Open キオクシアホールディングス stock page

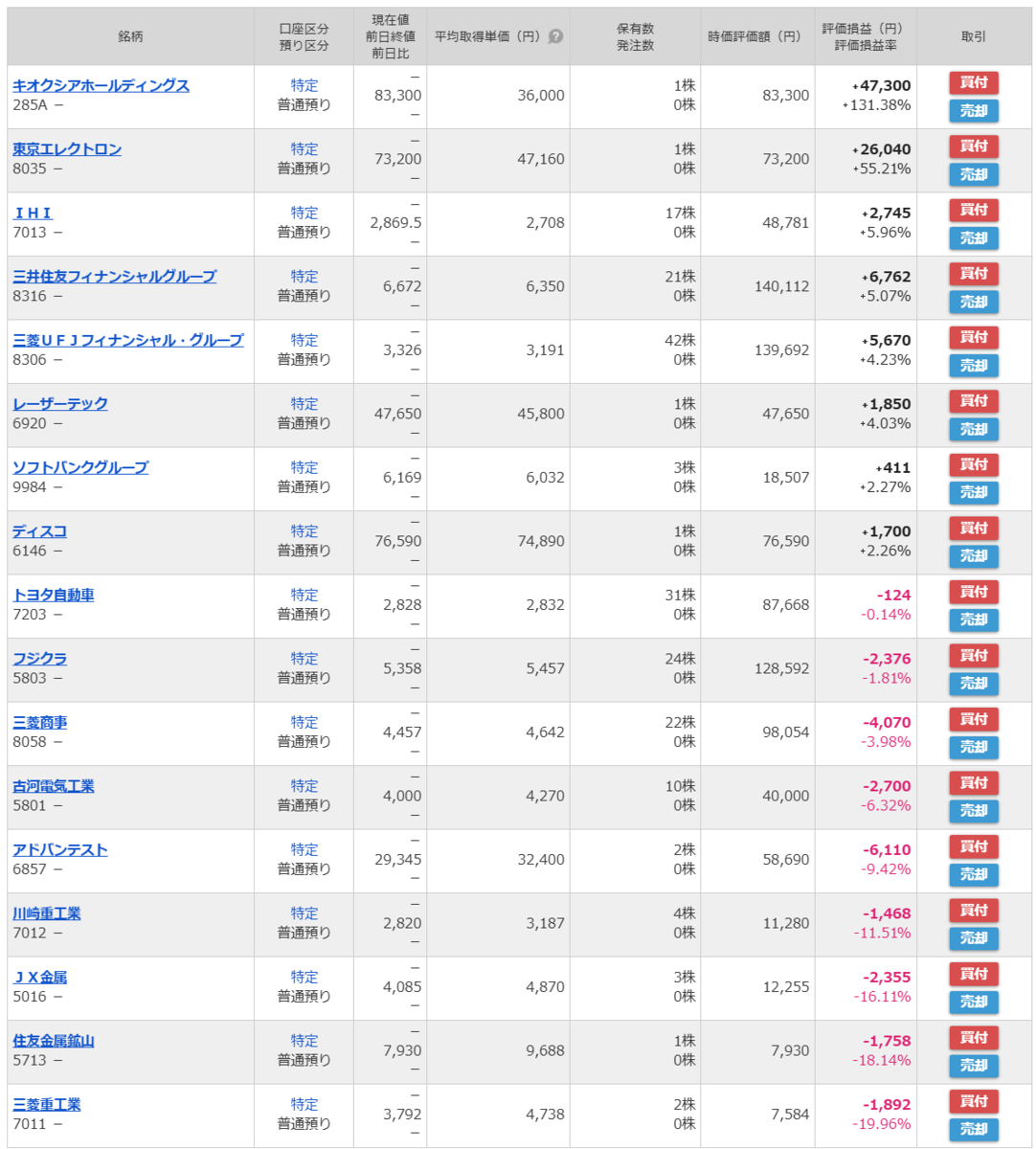coord(101,85)
